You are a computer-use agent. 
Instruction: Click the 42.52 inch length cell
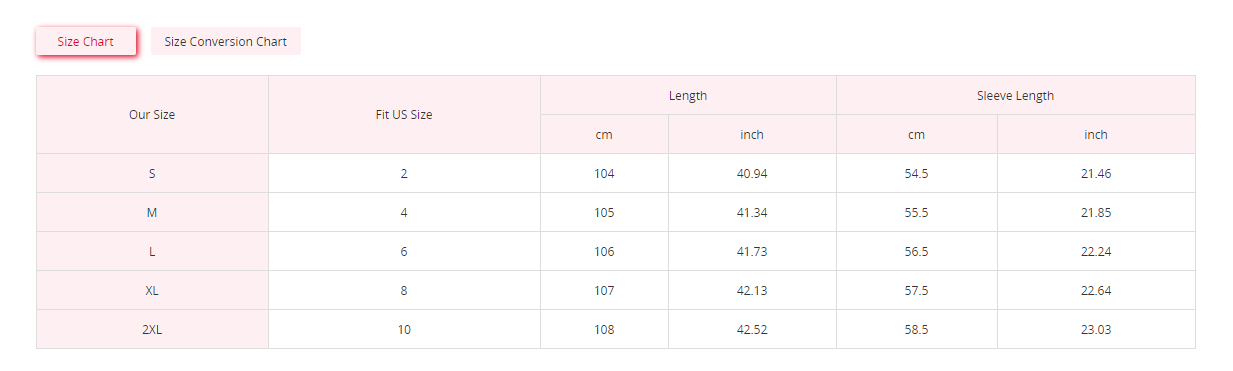pos(752,329)
